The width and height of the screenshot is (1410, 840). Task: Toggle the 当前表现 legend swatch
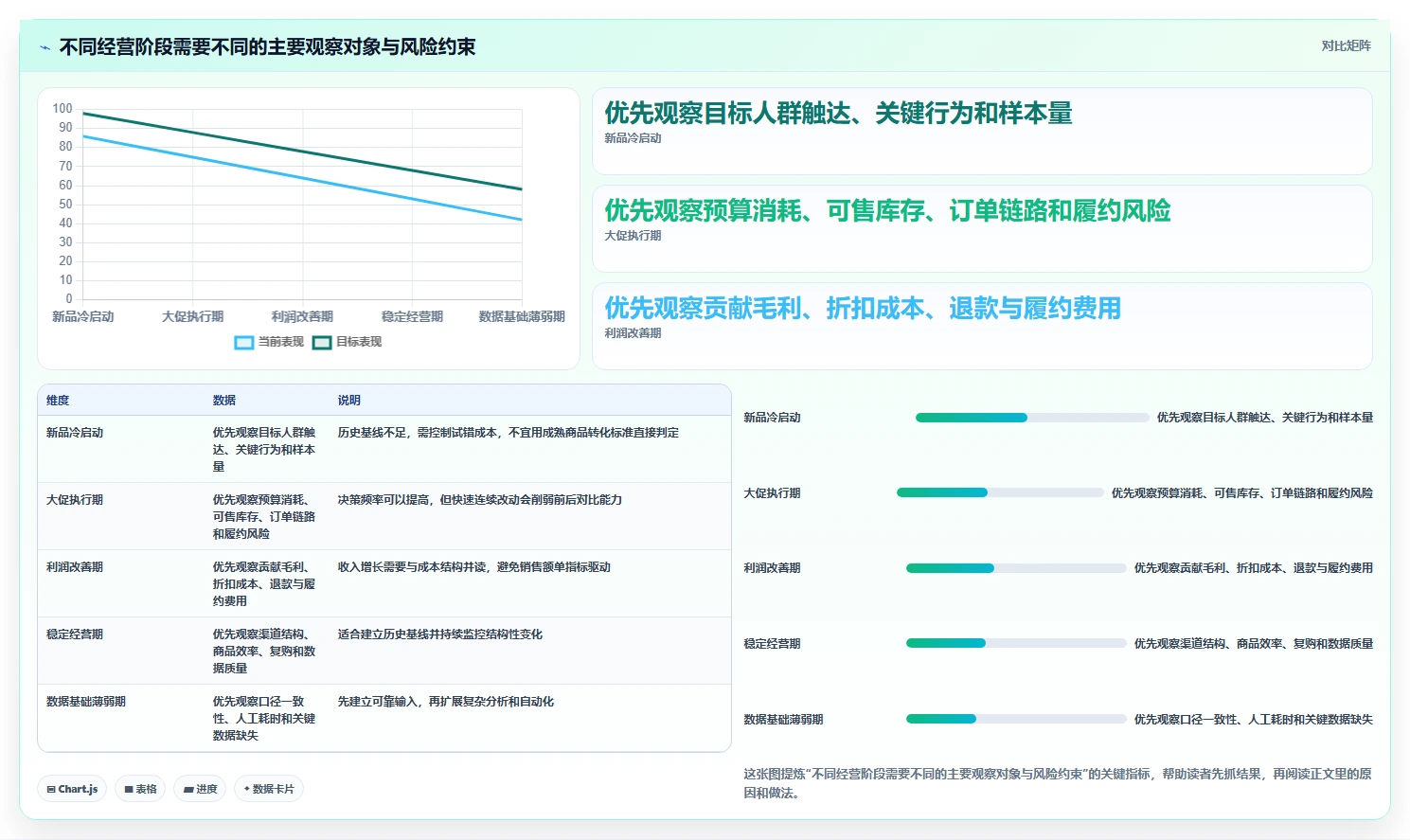[244, 342]
